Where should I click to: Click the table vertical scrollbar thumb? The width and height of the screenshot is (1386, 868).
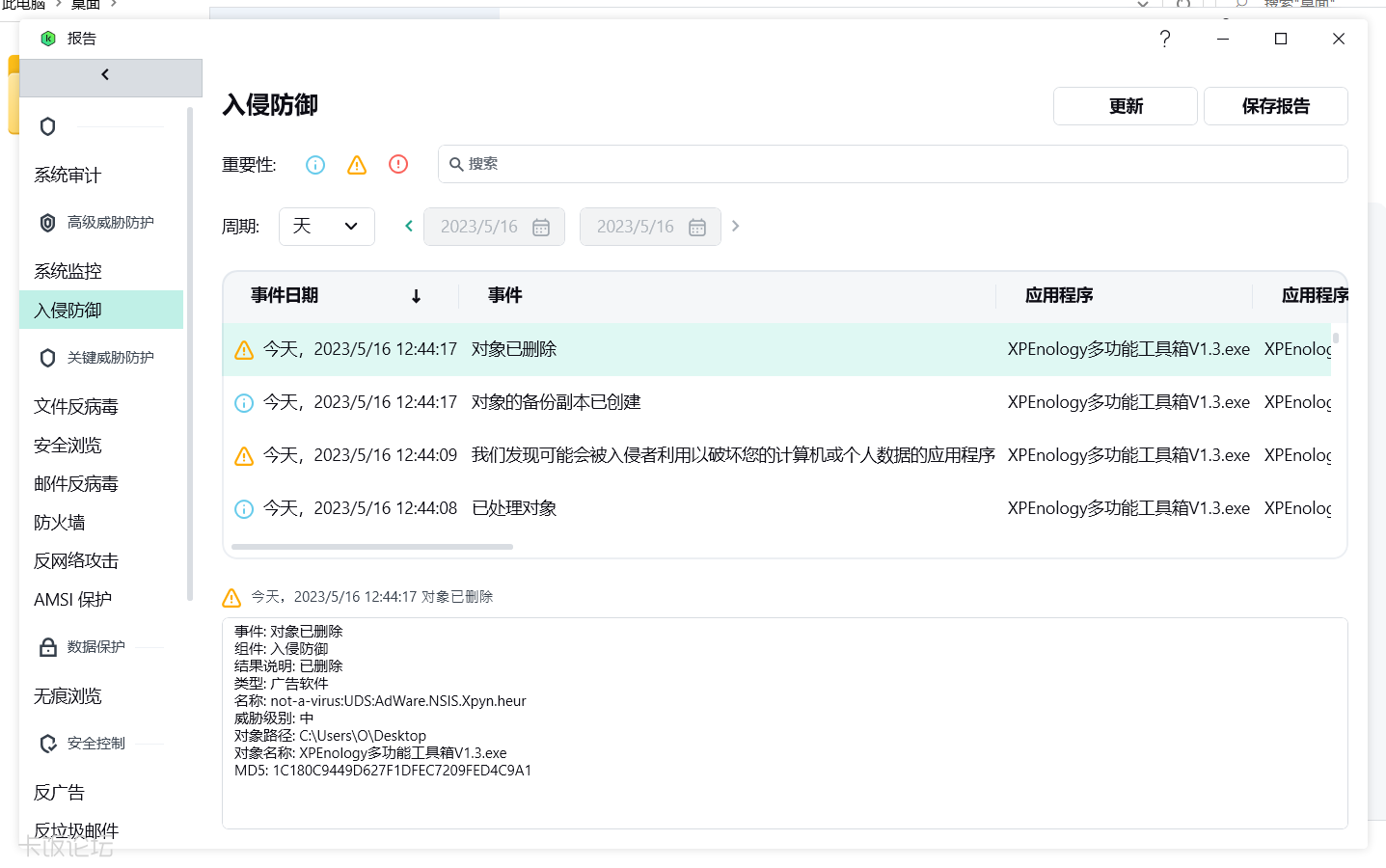[x=1336, y=338]
